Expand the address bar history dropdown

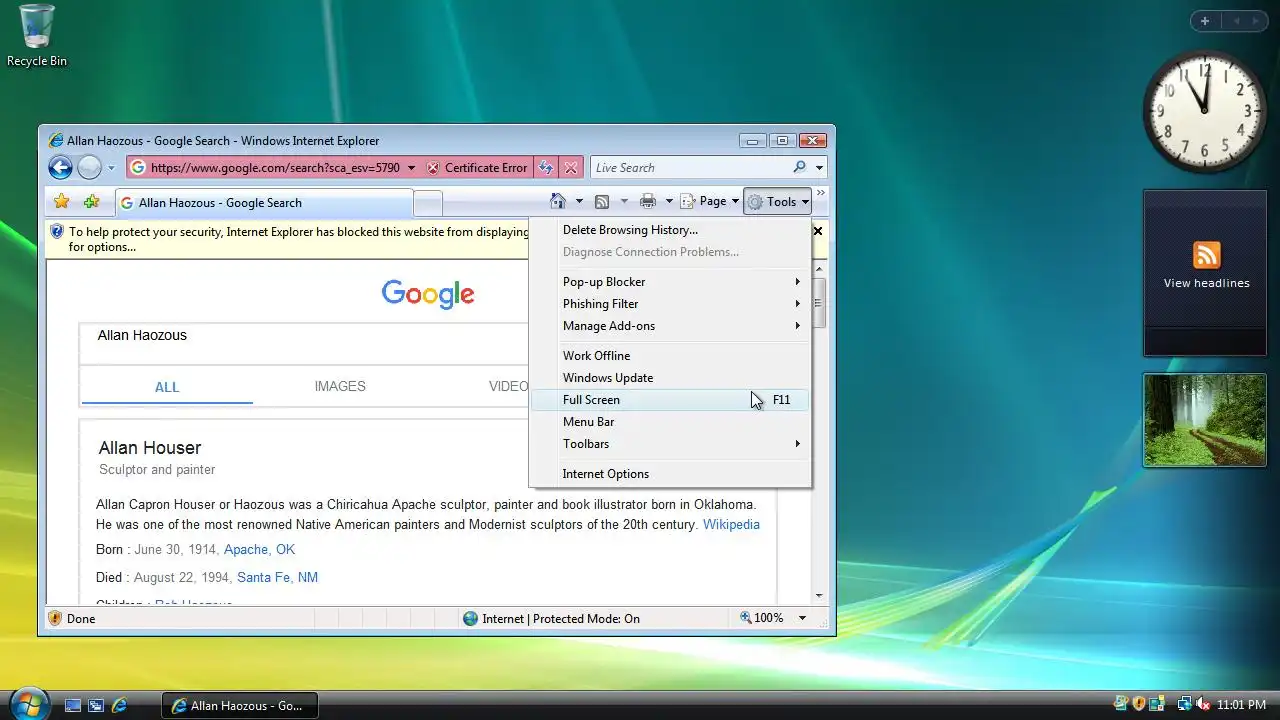411,168
